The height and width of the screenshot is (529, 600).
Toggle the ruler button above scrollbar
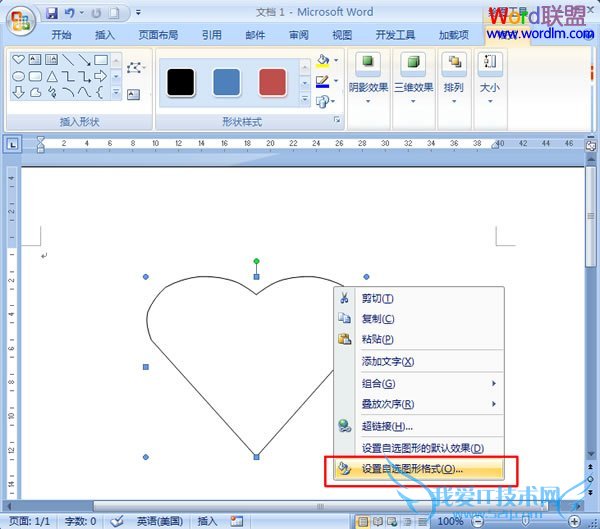tap(591, 145)
